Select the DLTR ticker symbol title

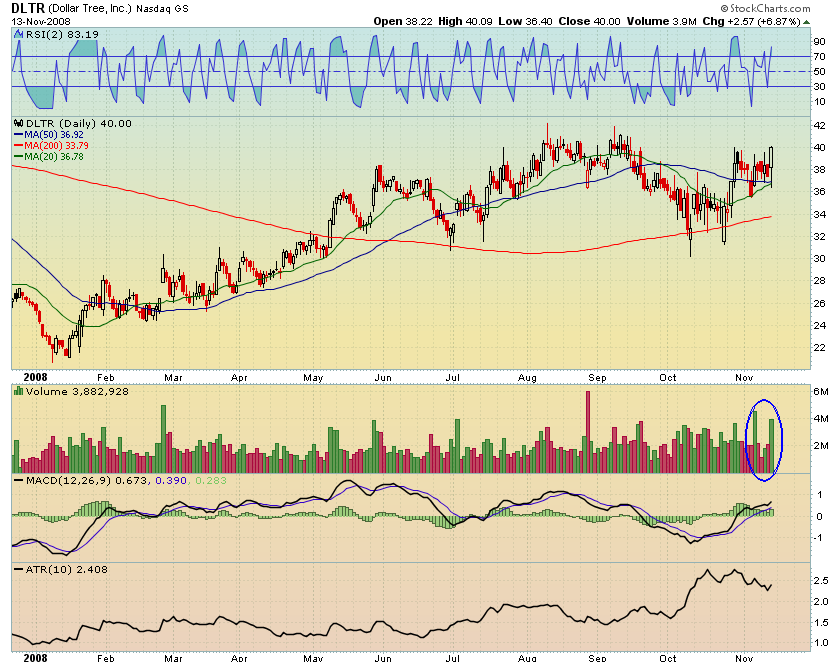pos(29,8)
